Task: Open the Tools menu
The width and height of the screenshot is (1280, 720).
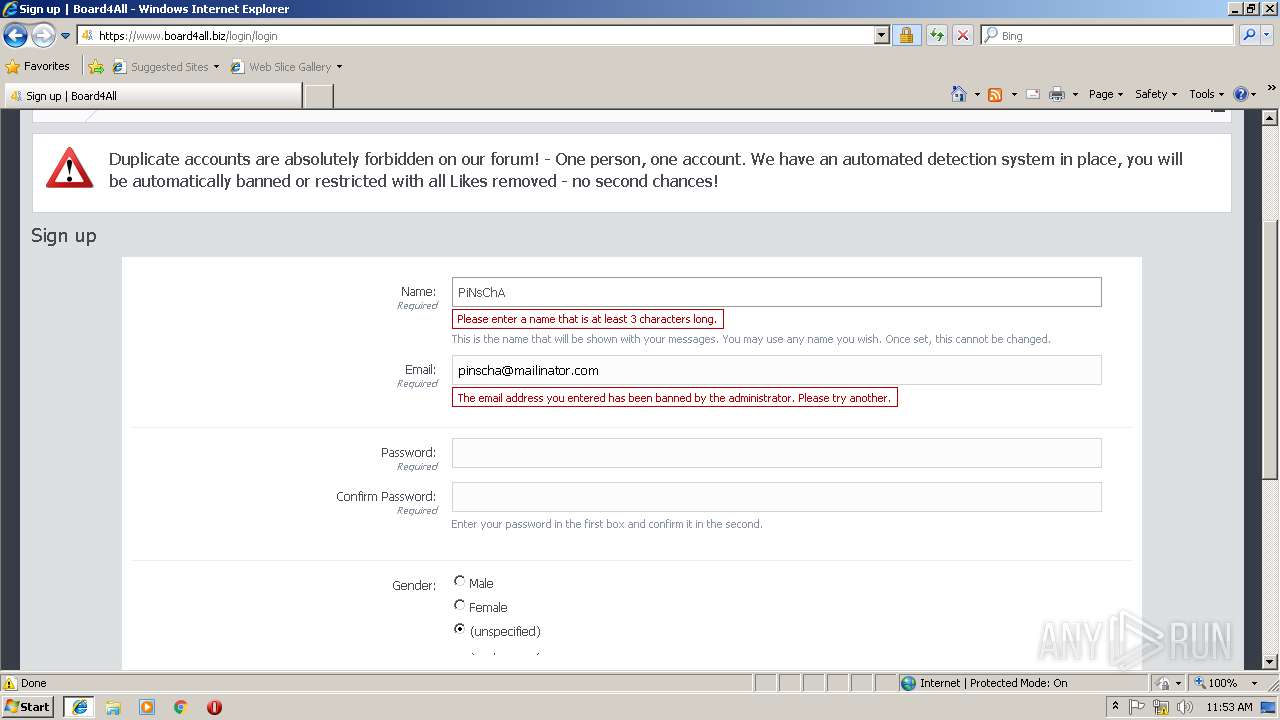Action: pos(1206,94)
